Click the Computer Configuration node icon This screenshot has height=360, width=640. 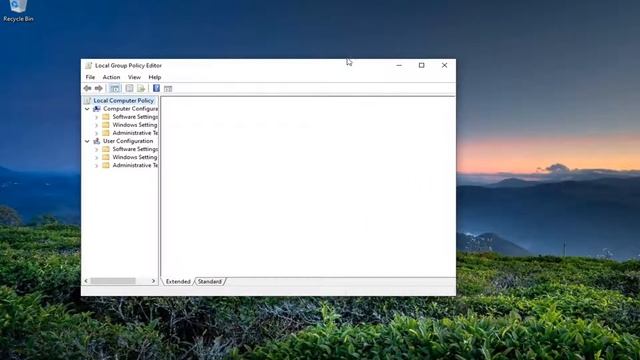point(97,109)
